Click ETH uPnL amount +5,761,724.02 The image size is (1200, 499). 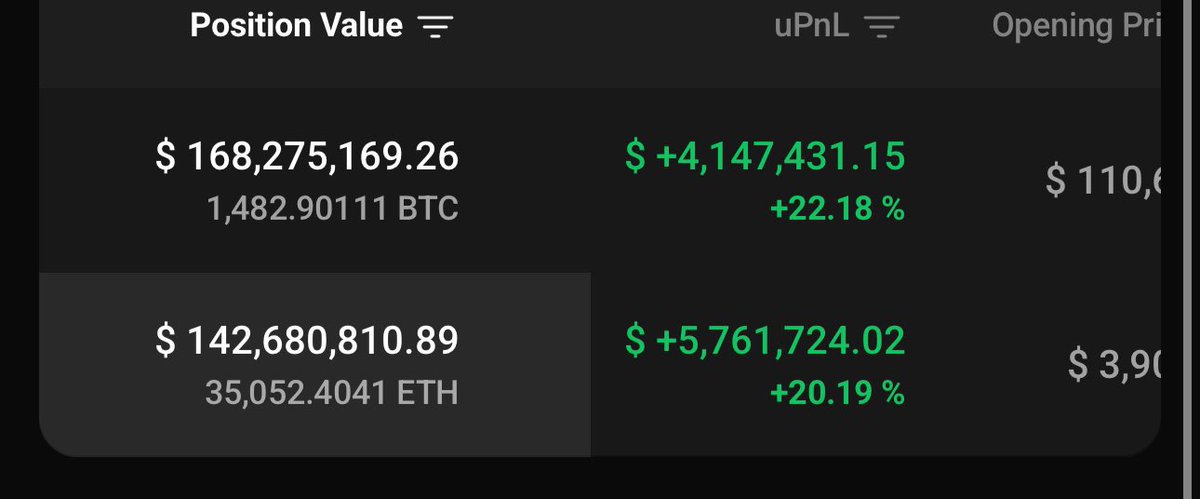765,341
